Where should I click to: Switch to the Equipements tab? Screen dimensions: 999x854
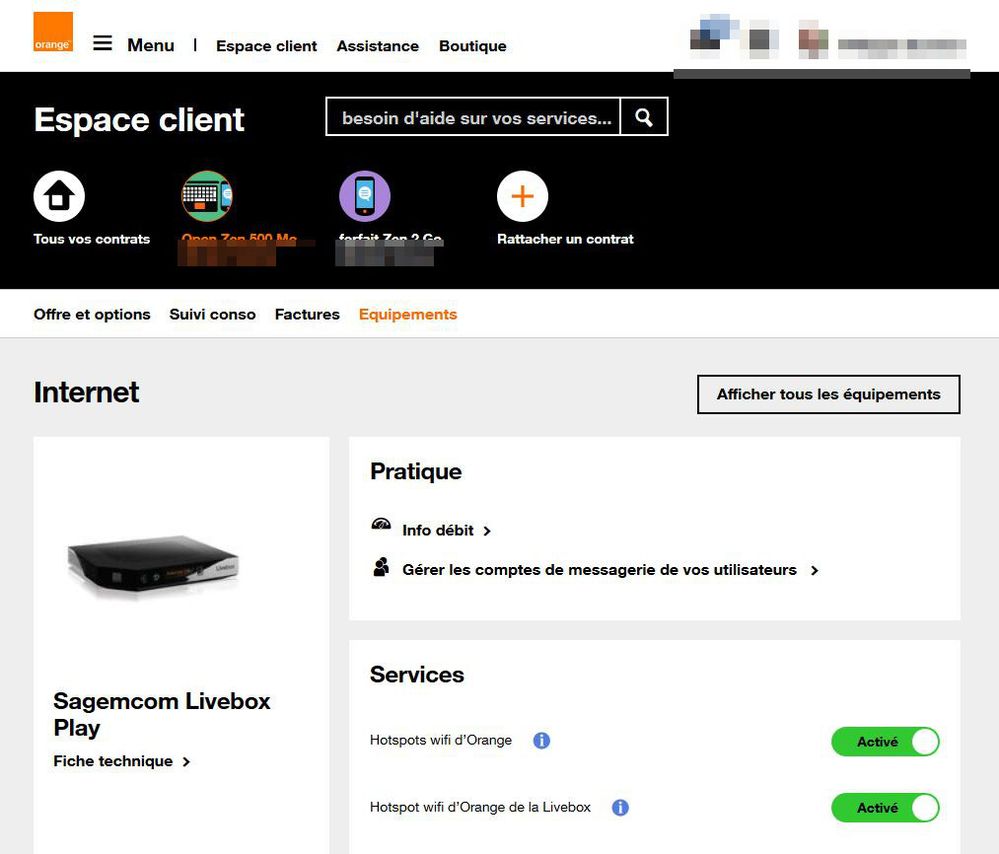tap(408, 314)
